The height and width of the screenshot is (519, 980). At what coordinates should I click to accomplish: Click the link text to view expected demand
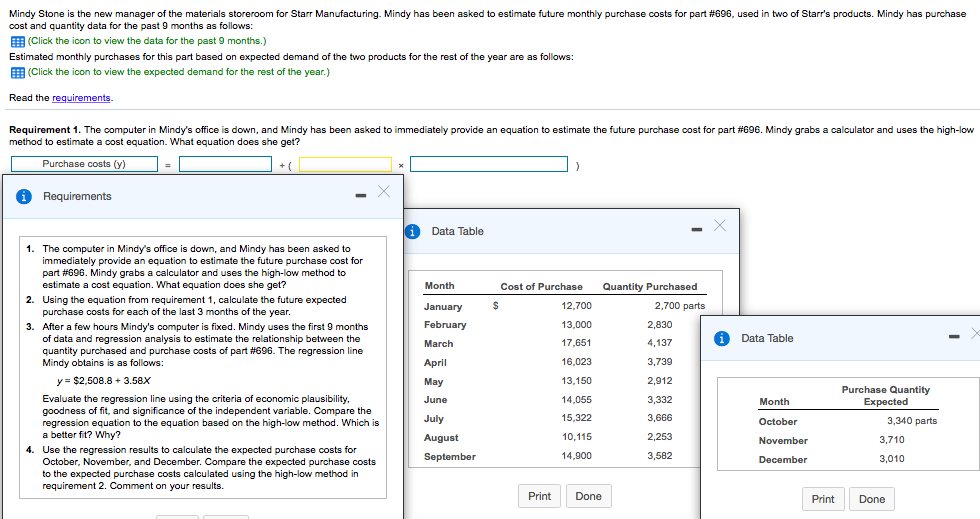point(179,72)
